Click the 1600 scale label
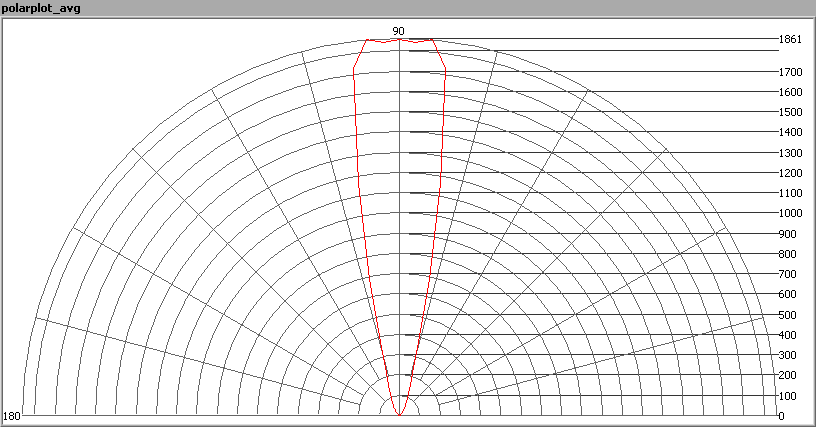 pos(790,92)
